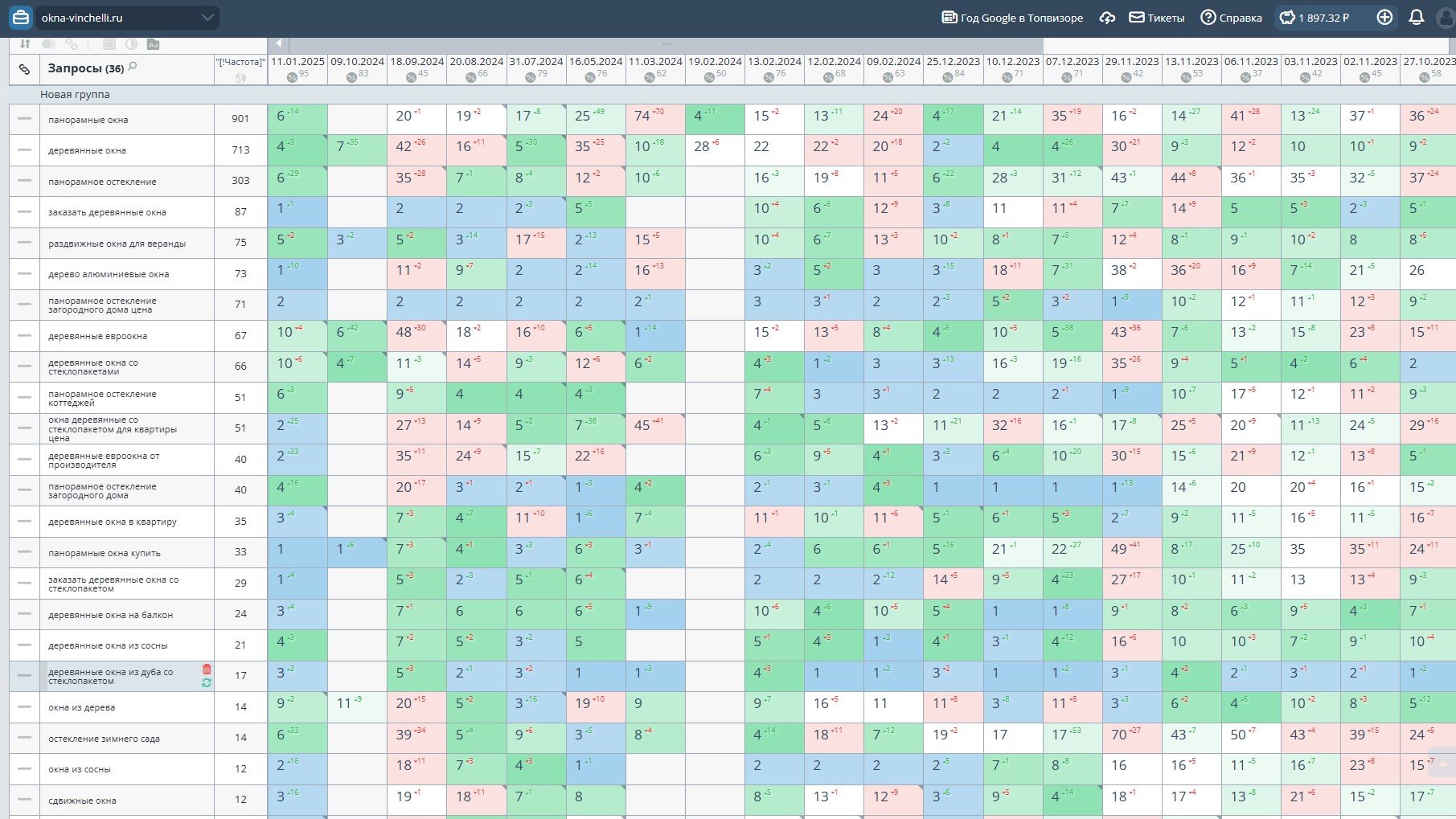Click query "сдвижные окна"

82,801
